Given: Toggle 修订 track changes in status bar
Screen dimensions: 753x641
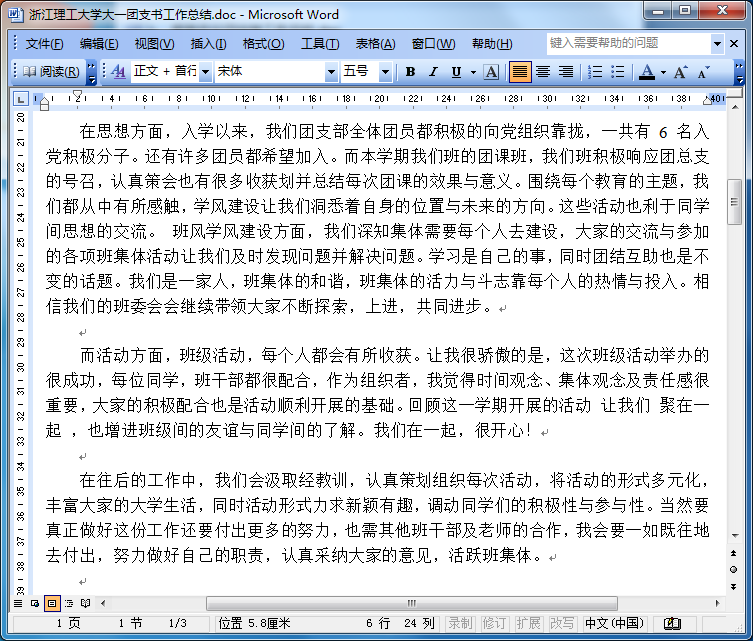Looking at the screenshot, I should pos(494,624).
